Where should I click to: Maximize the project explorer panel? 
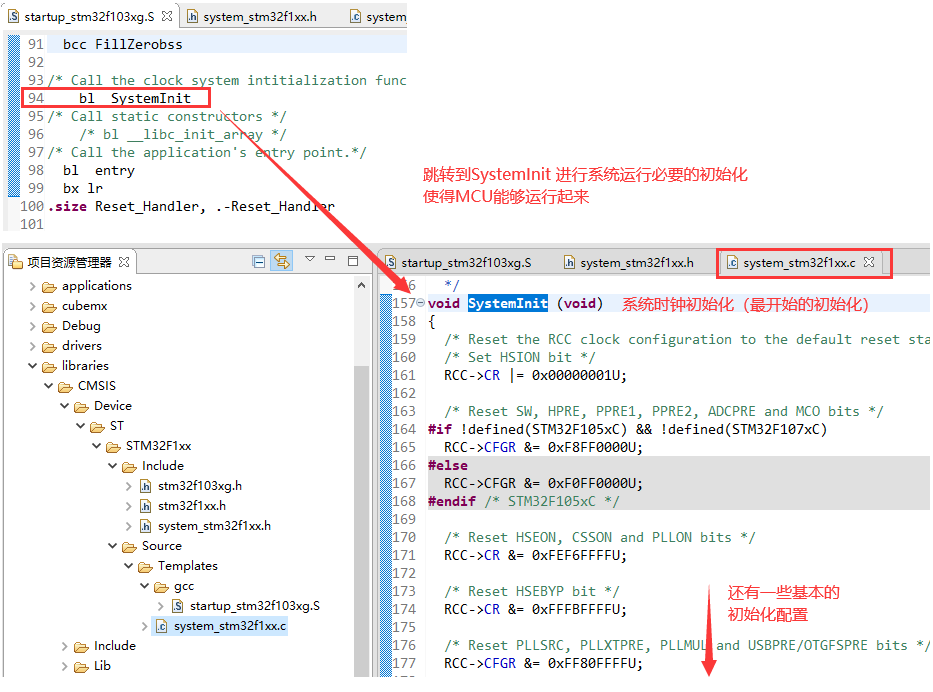[353, 261]
